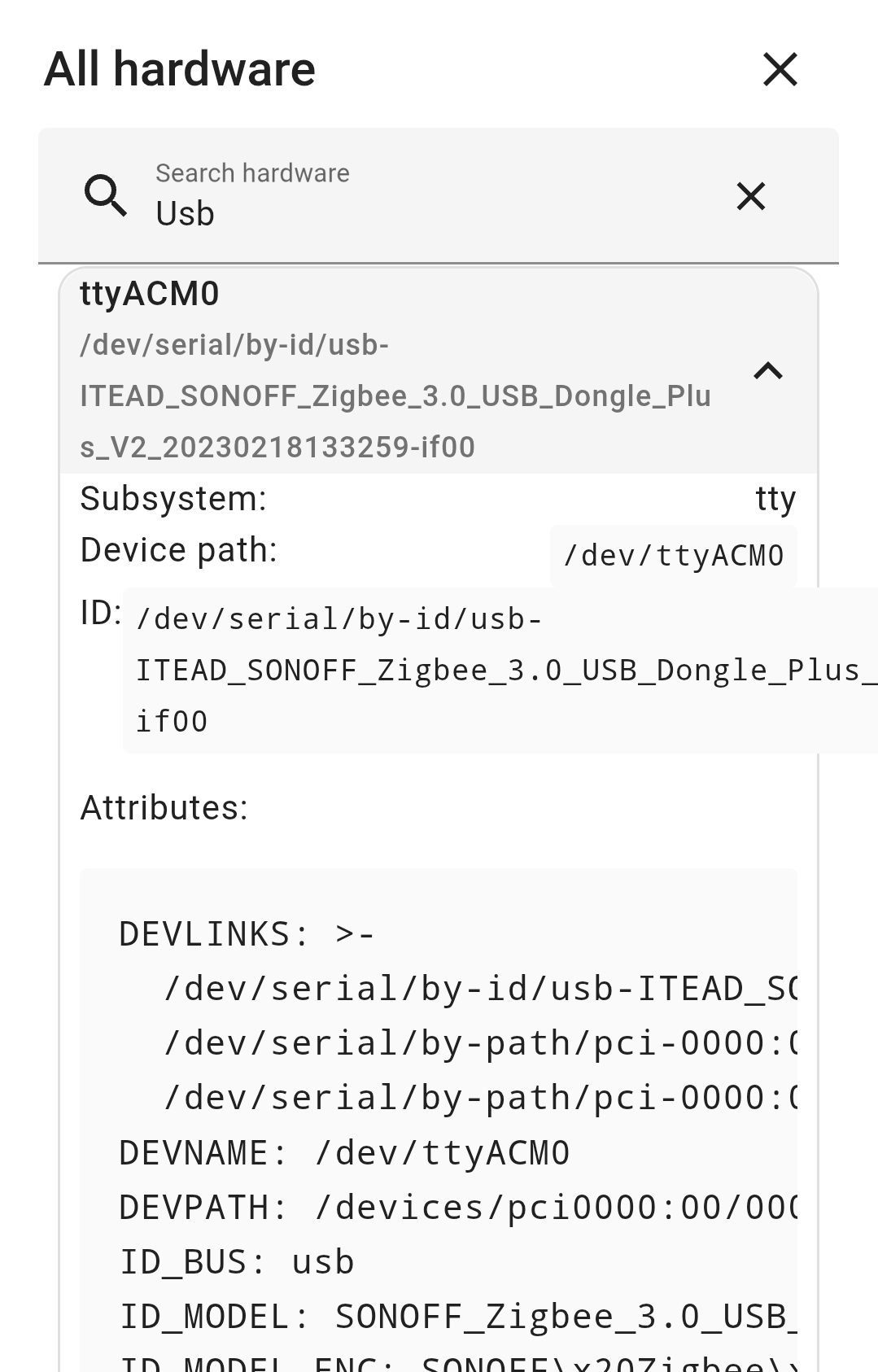
Task: Click the by-id usb-ITEAD line in DEVLINKS
Action: pyautogui.click(x=480, y=989)
